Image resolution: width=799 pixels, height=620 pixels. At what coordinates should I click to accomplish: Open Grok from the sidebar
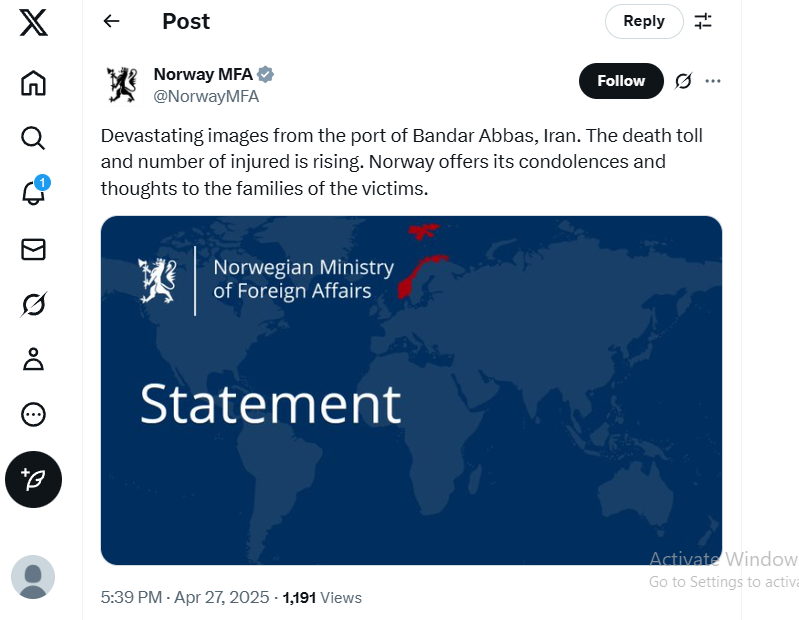click(x=33, y=304)
